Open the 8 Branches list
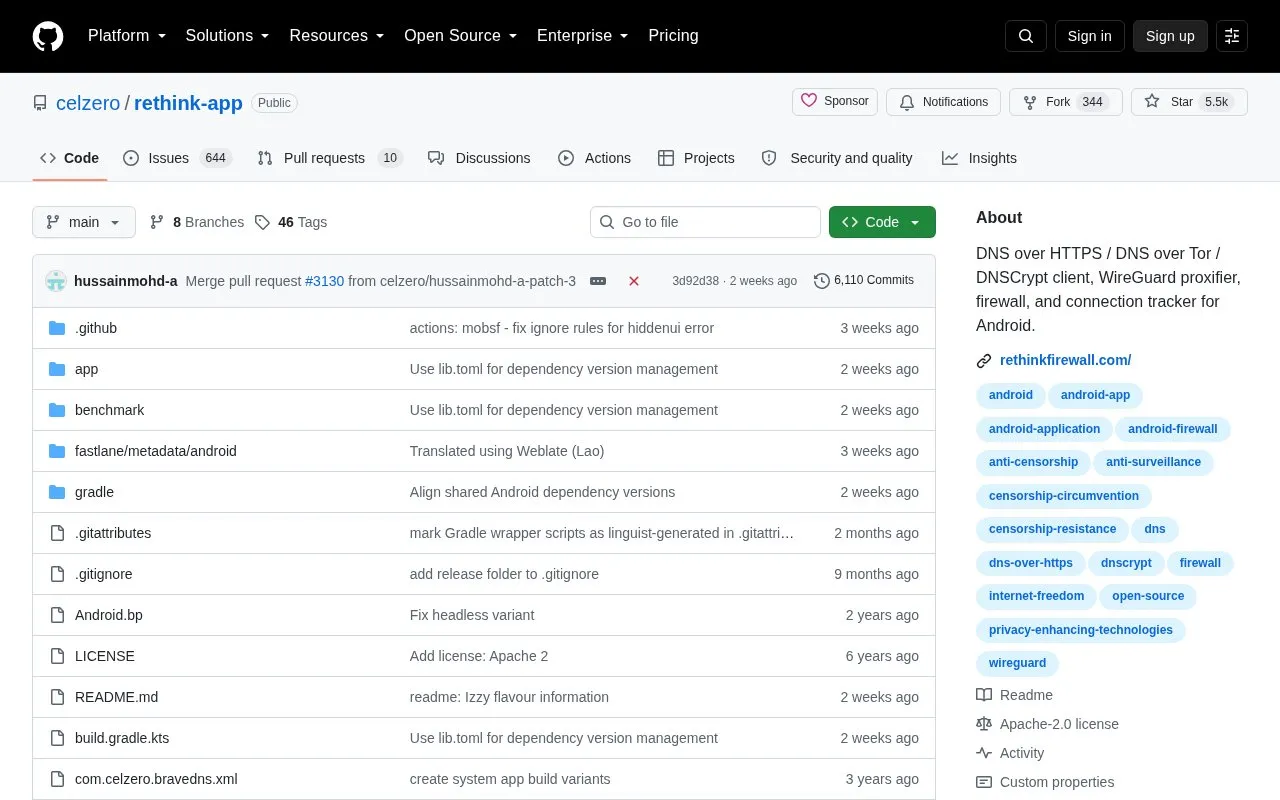This screenshot has width=1280, height=800. pos(196,222)
